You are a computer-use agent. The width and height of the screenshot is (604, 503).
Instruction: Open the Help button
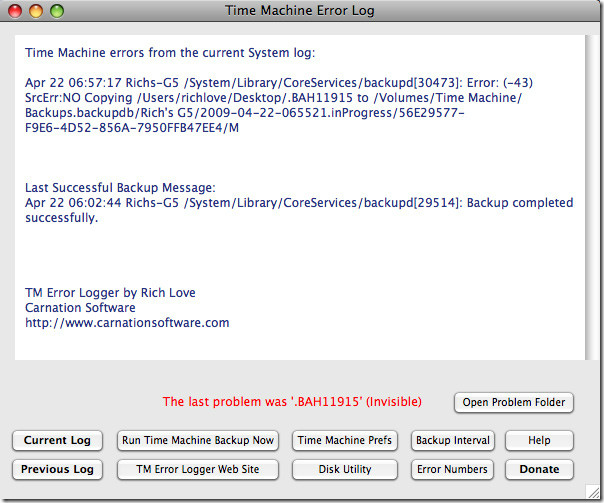(x=539, y=440)
